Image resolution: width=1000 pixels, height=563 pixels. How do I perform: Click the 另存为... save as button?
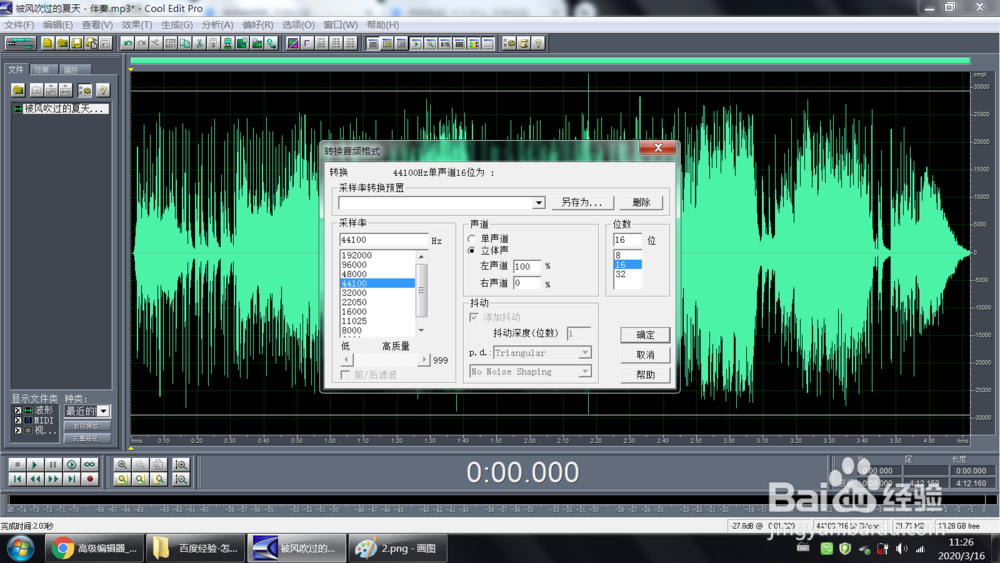582,202
